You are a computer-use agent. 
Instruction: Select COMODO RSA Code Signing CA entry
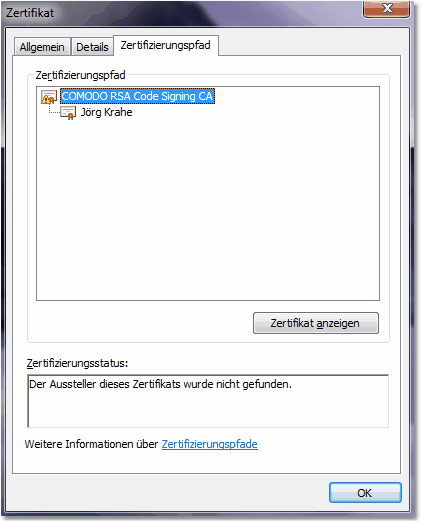[137, 96]
